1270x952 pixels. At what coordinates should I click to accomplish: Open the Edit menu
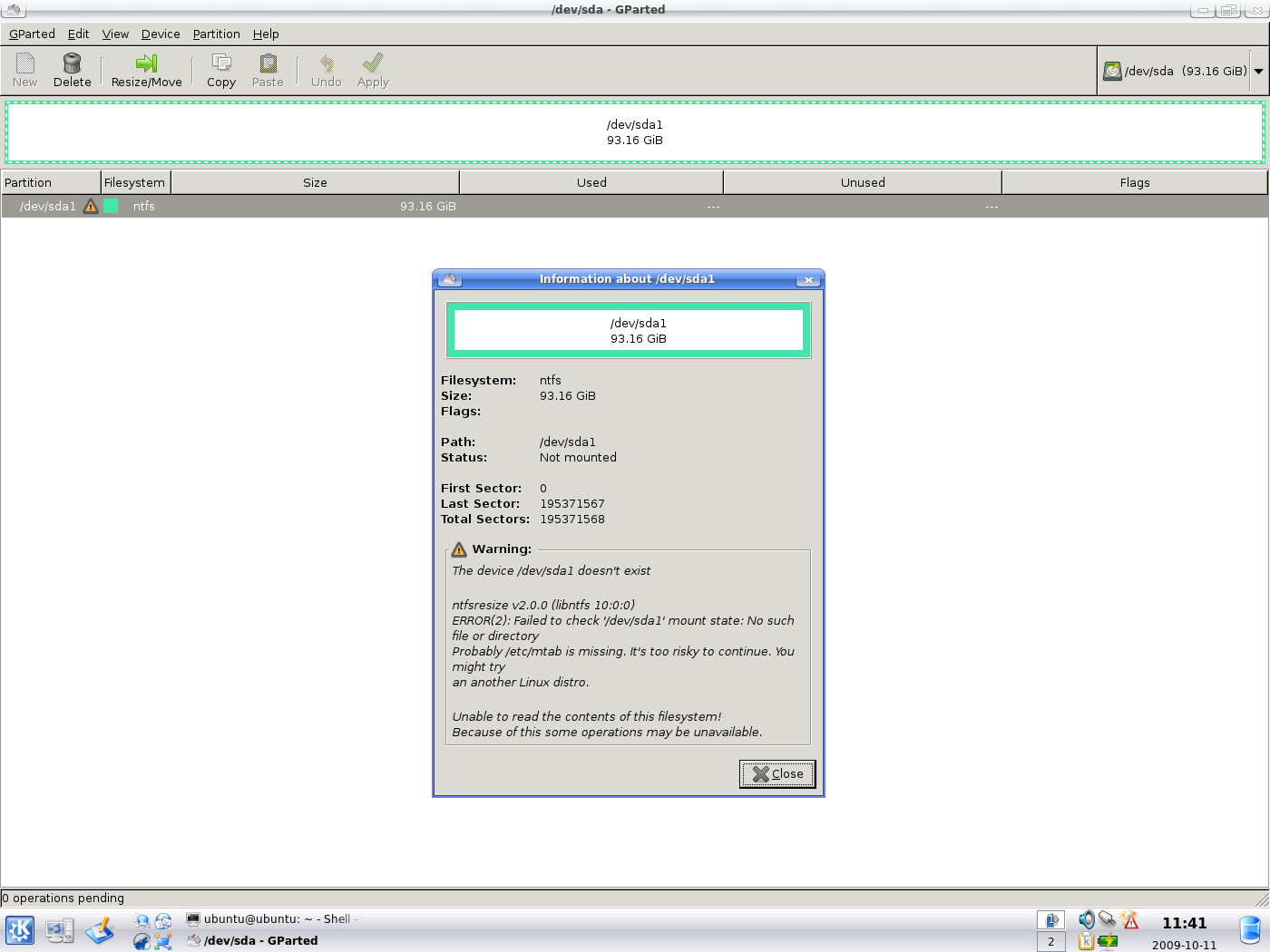[78, 34]
